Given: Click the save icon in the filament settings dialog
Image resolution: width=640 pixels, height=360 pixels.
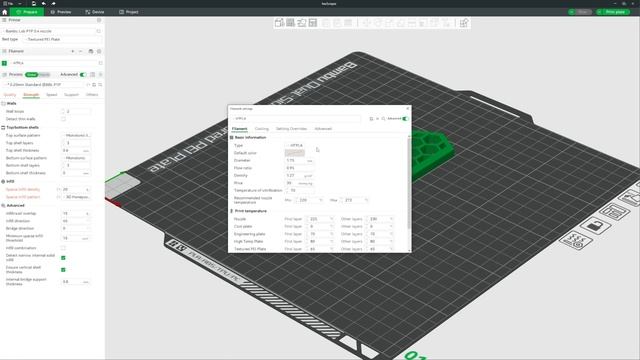Looking at the screenshot, I should pyautogui.click(x=371, y=119).
